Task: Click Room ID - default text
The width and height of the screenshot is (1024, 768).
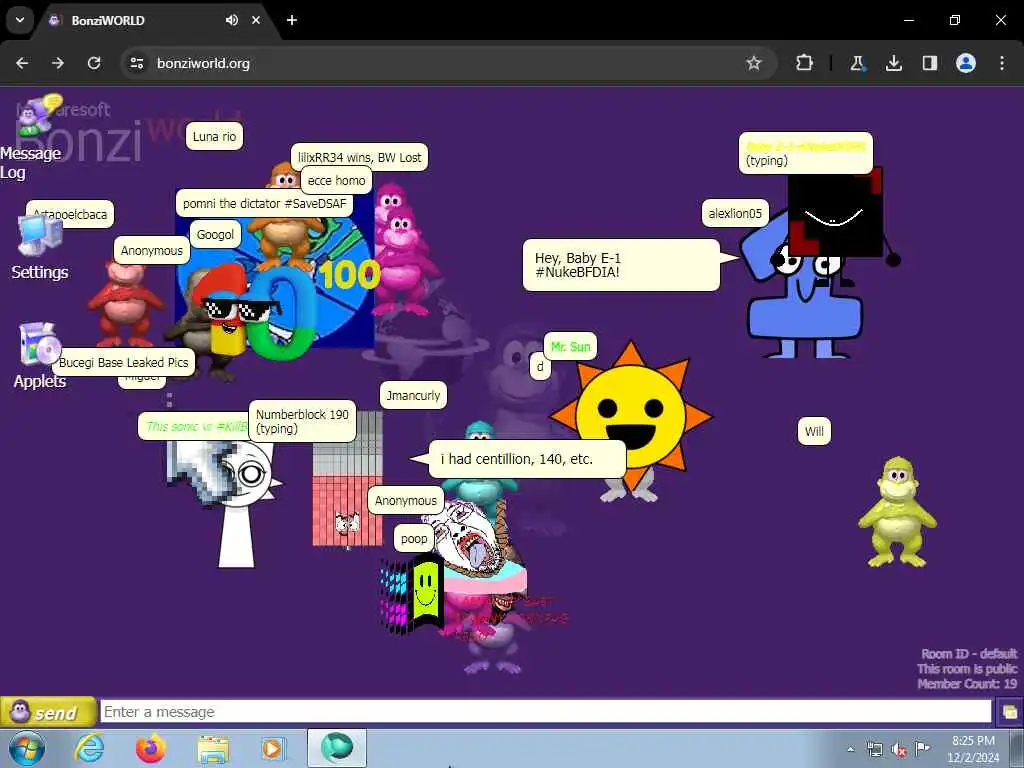Action: pyautogui.click(x=969, y=654)
